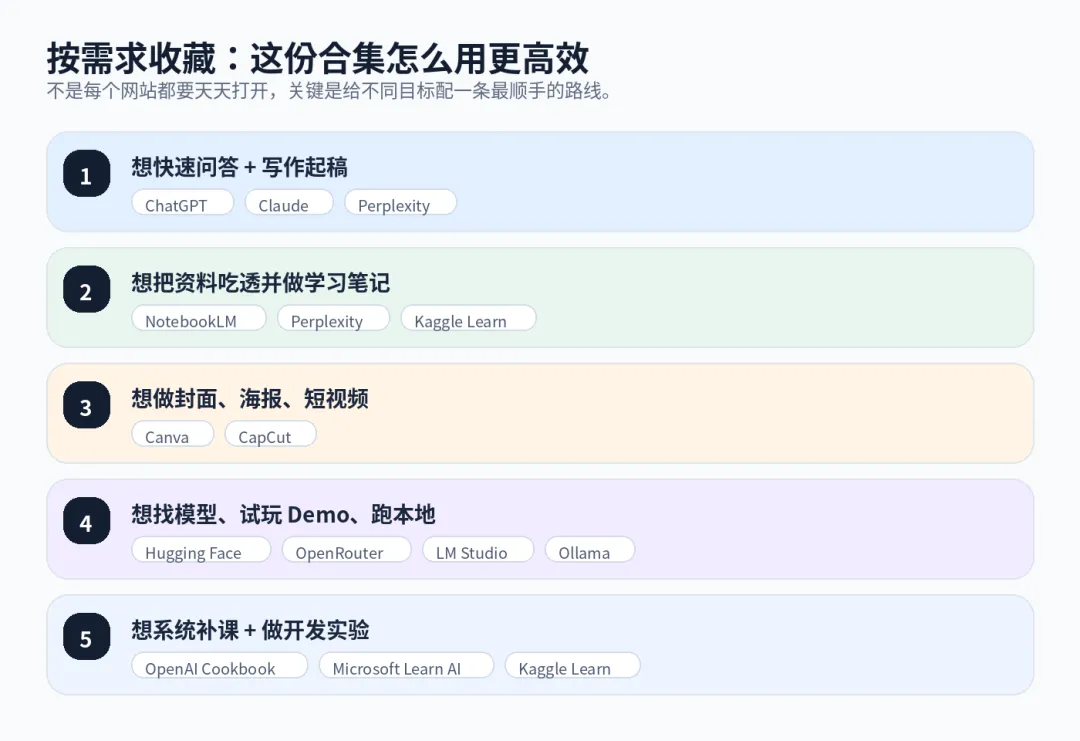
Task: Click the Canva tag
Action: (173, 435)
